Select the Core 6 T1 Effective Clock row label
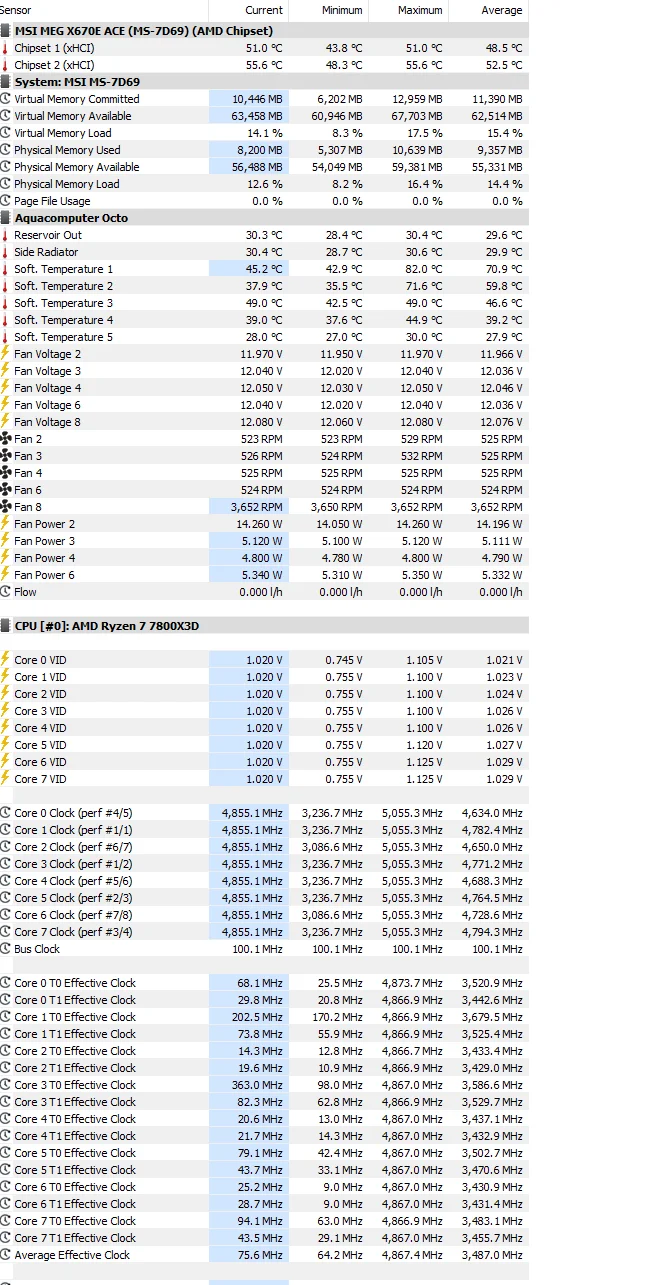670x1285 pixels. pos(75,1204)
